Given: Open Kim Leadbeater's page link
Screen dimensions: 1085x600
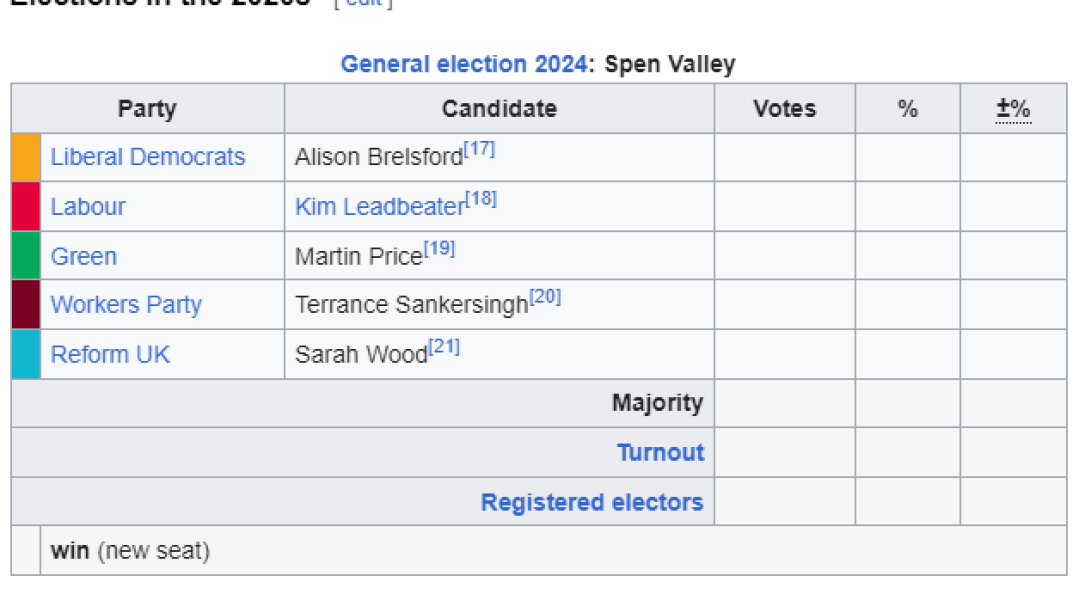Looking at the screenshot, I should [380, 207].
